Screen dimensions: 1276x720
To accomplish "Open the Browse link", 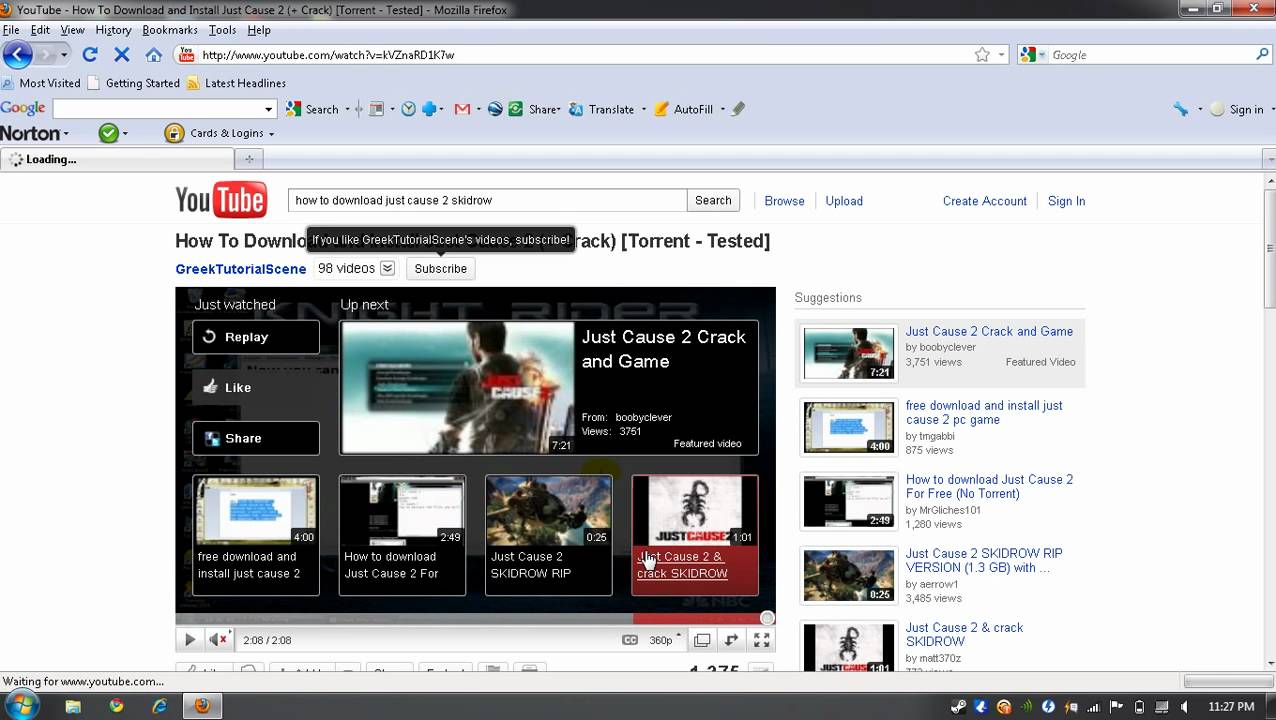I will click(784, 201).
